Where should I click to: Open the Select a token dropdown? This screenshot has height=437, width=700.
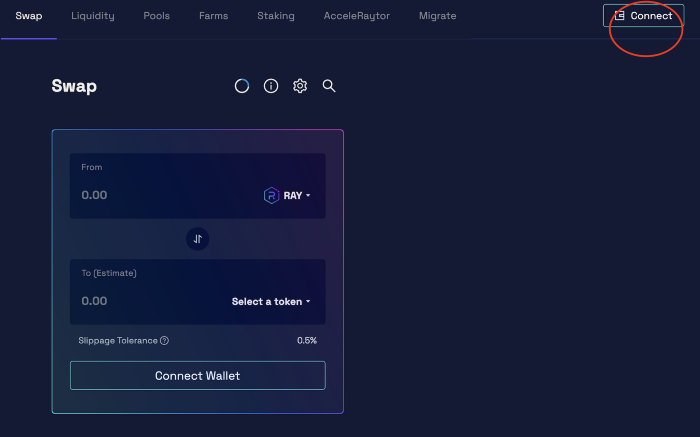point(271,302)
